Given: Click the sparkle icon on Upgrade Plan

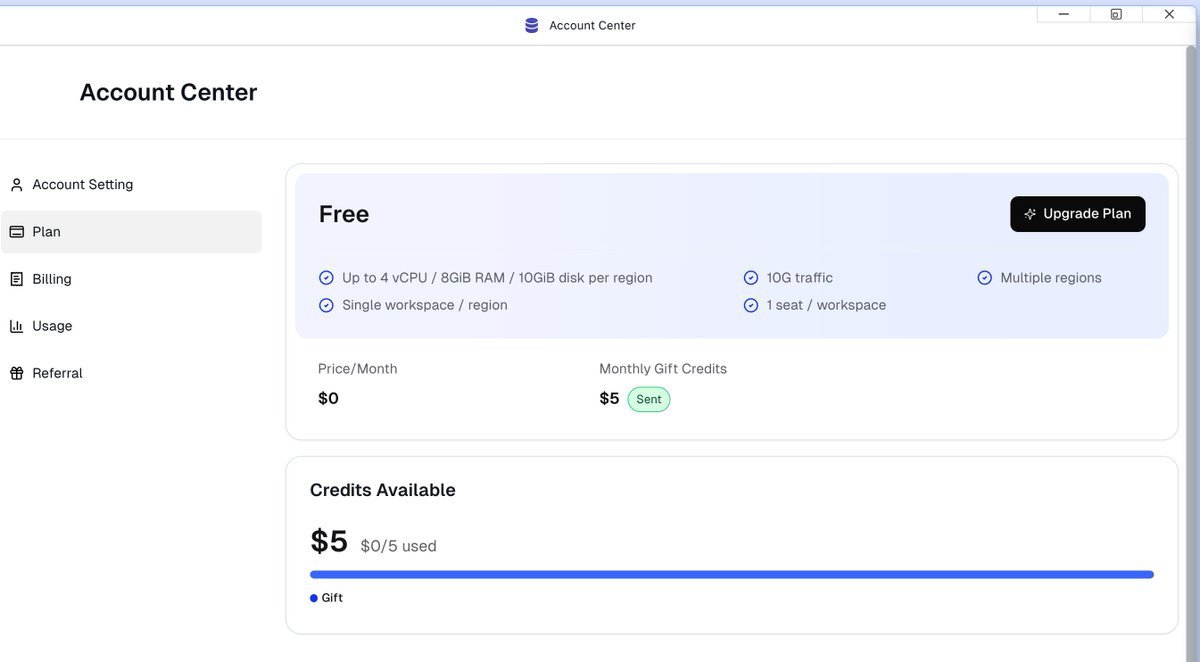Looking at the screenshot, I should 1029,214.
